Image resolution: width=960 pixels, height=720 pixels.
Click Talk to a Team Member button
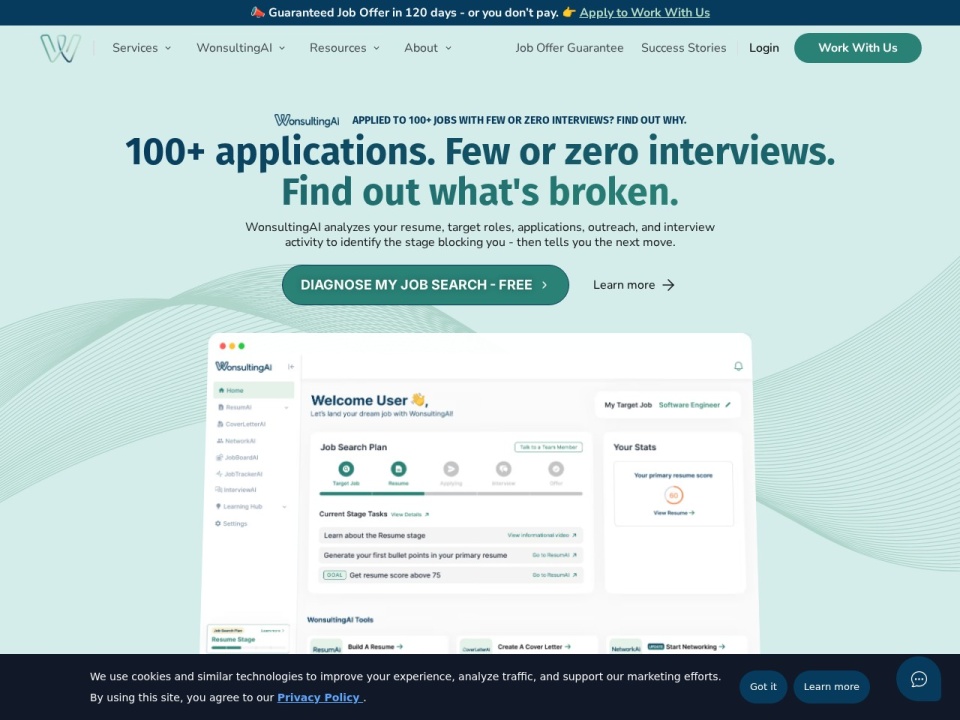click(x=548, y=447)
